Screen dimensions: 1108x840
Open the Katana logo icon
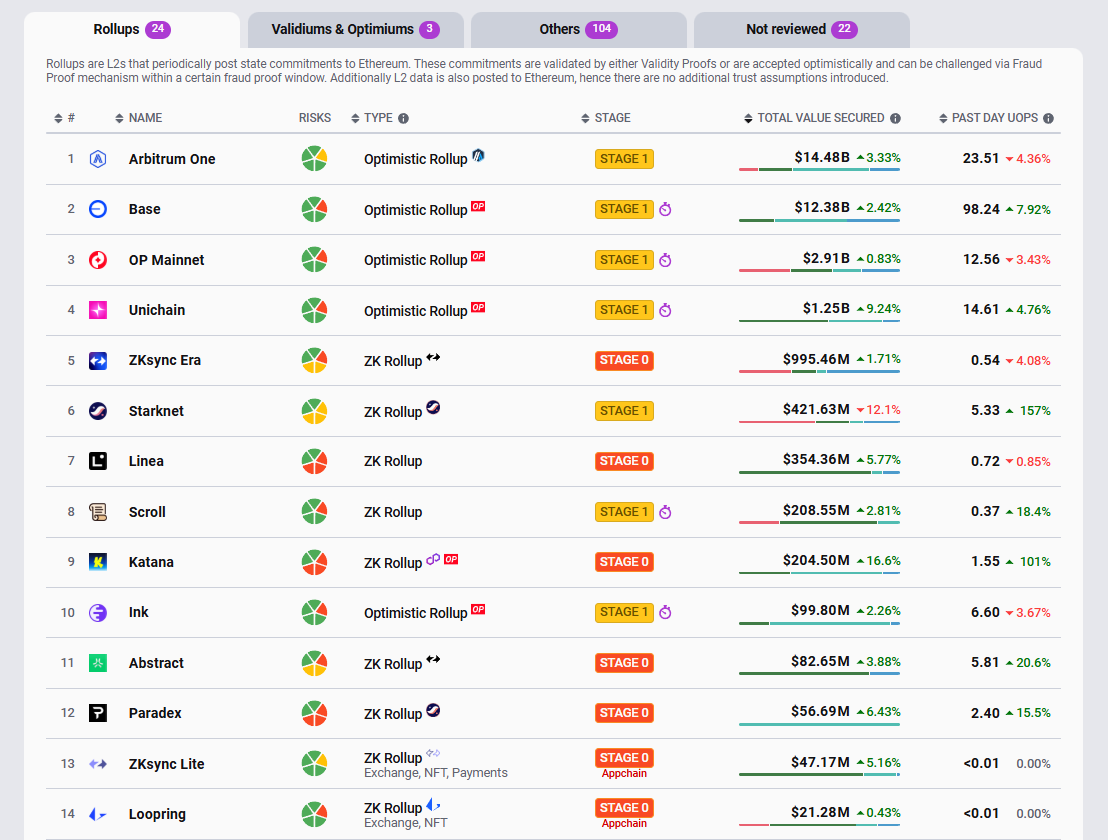tap(98, 562)
